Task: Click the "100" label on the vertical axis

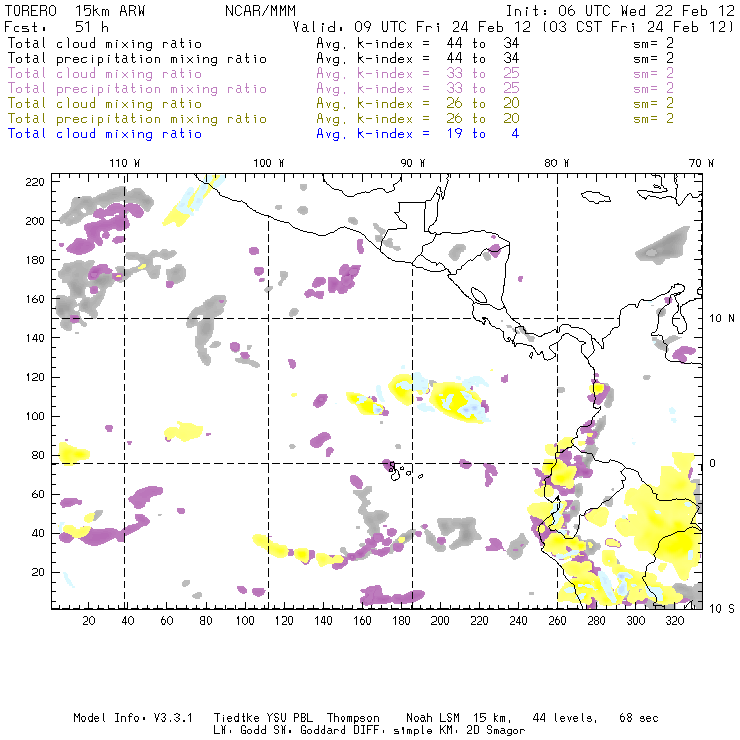Action: [35, 416]
